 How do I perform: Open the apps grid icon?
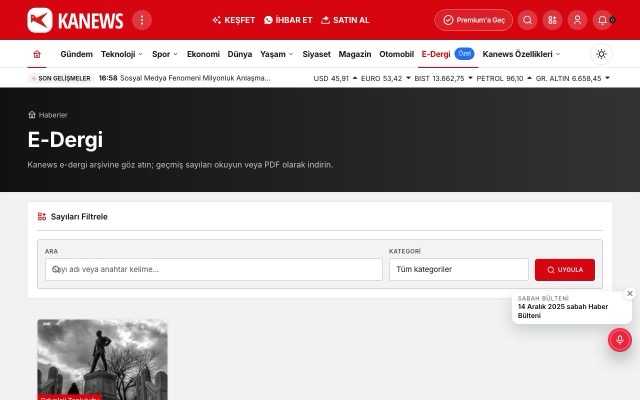pos(552,20)
